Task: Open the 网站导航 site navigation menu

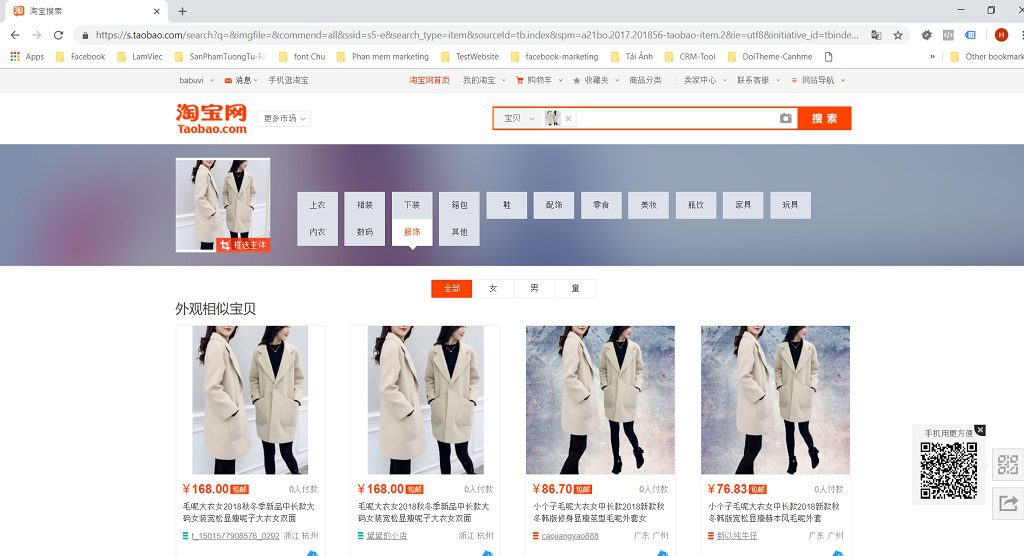Action: click(818, 80)
